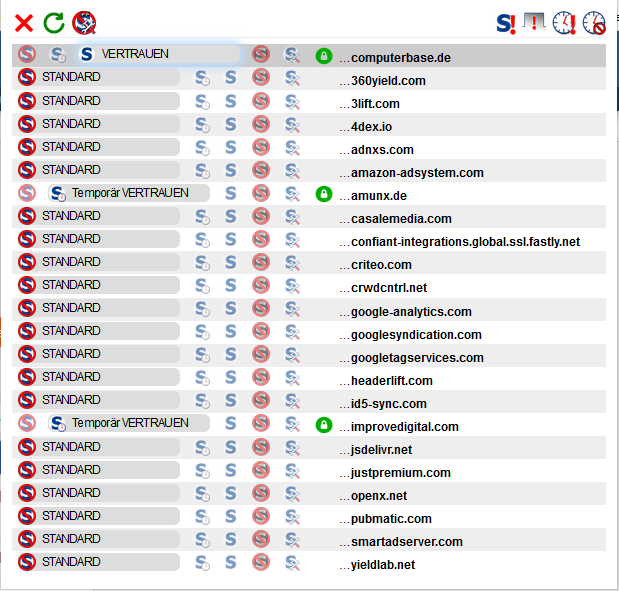Click the criteo.com domain label
This screenshot has height=591, width=619.
tap(376, 265)
